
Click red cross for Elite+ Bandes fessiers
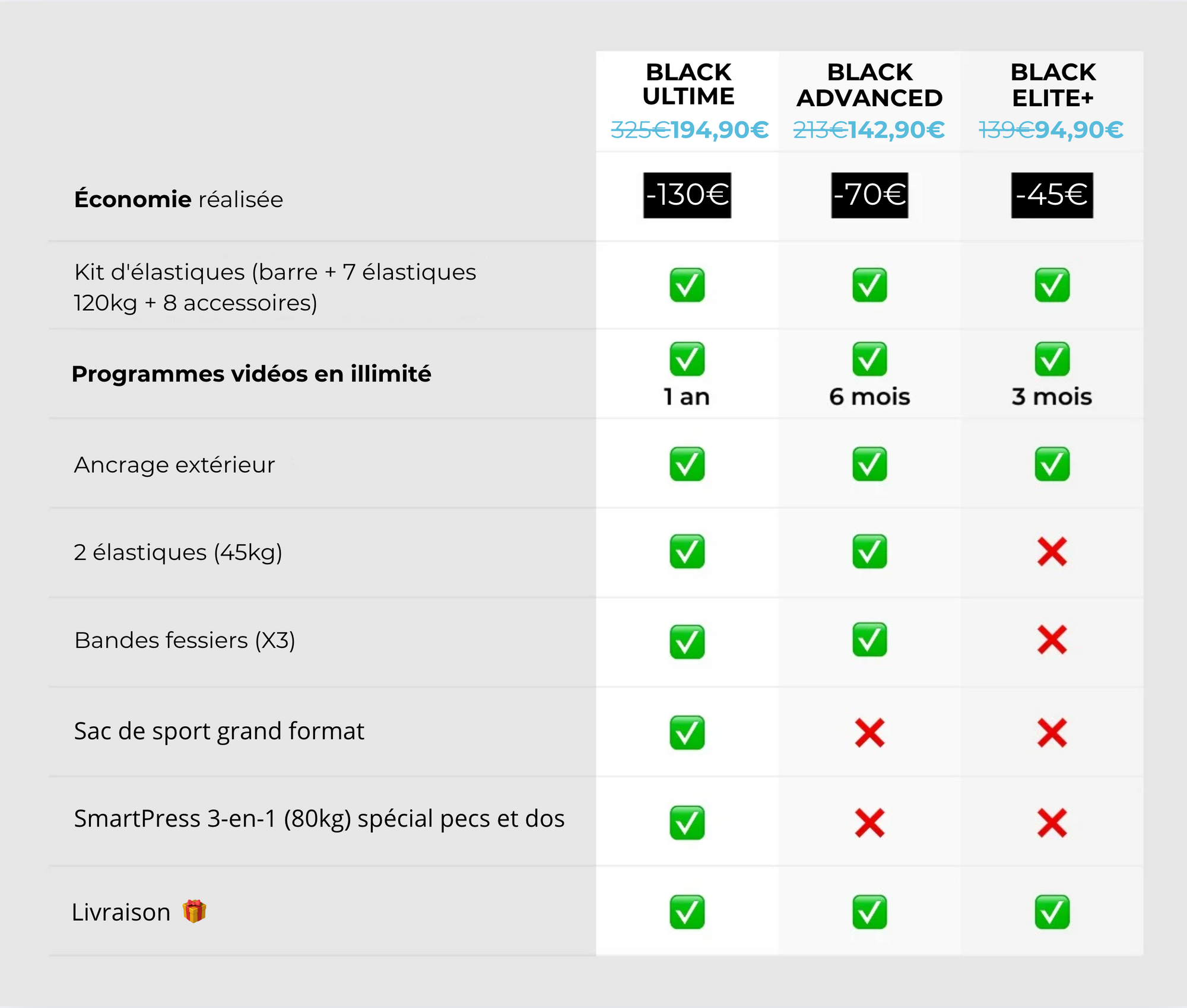point(1052,640)
